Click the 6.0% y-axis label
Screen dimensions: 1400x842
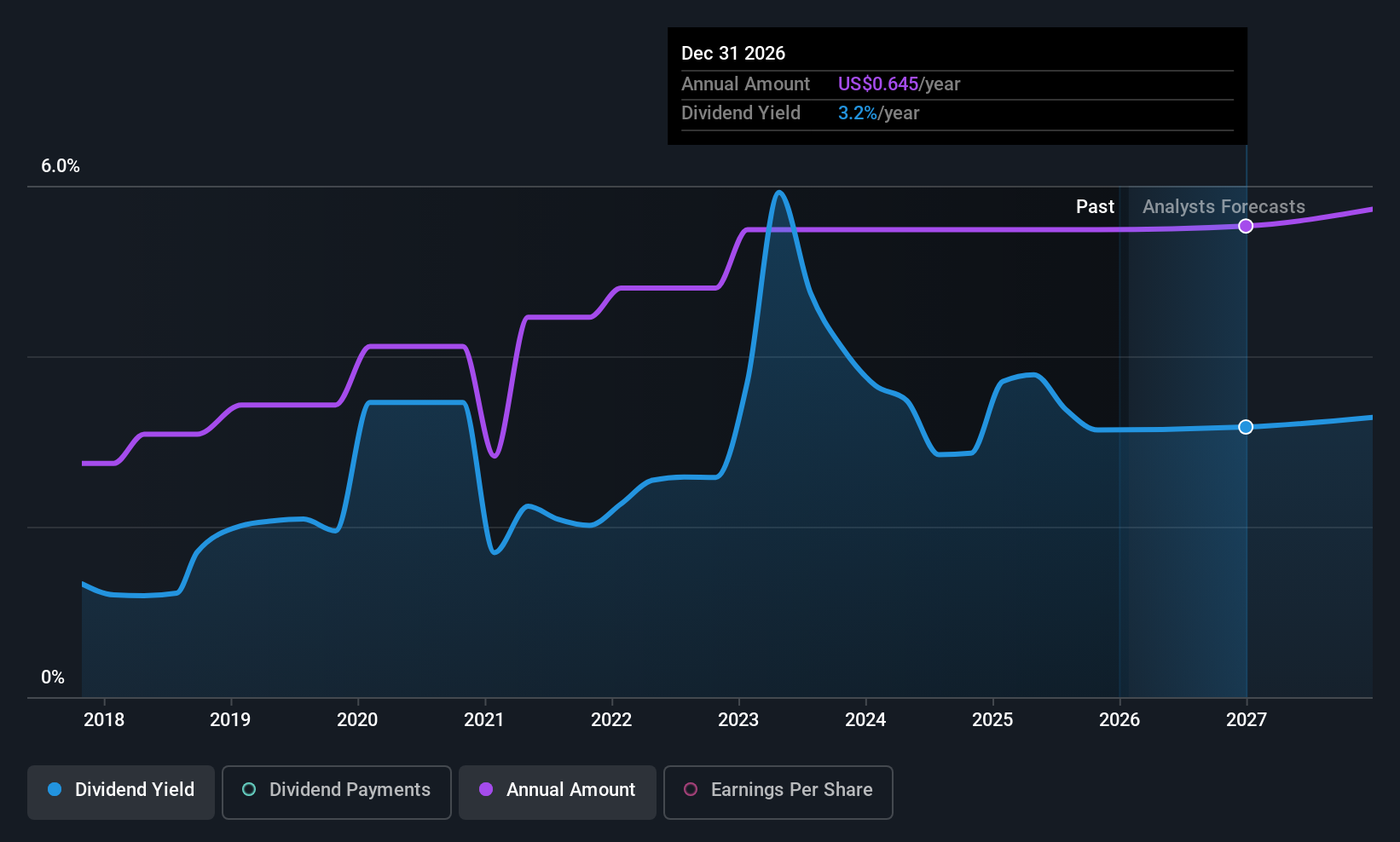61,166
